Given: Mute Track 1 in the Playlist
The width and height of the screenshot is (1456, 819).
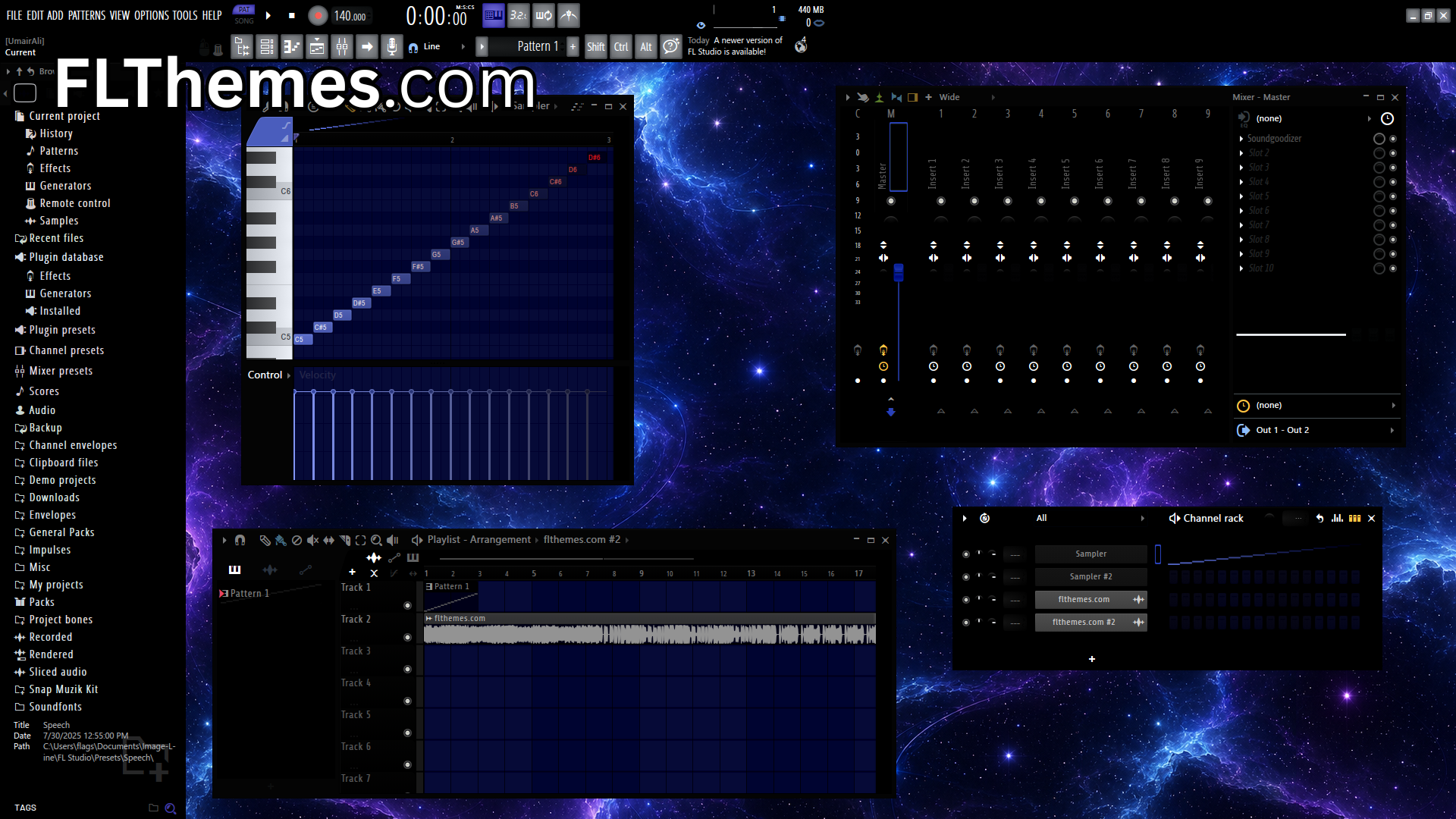Looking at the screenshot, I should (x=407, y=606).
